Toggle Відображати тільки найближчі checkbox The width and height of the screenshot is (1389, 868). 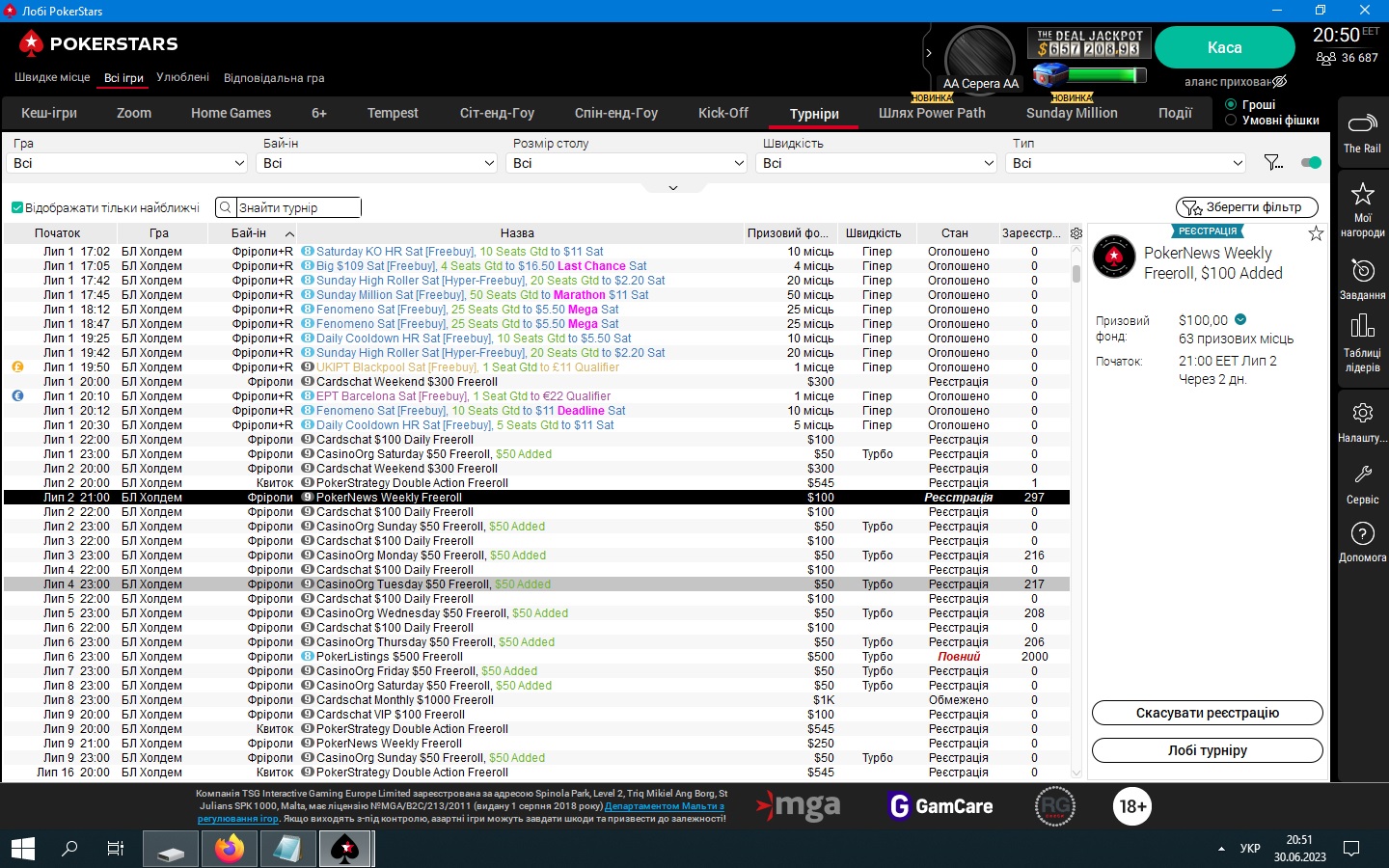(x=17, y=207)
